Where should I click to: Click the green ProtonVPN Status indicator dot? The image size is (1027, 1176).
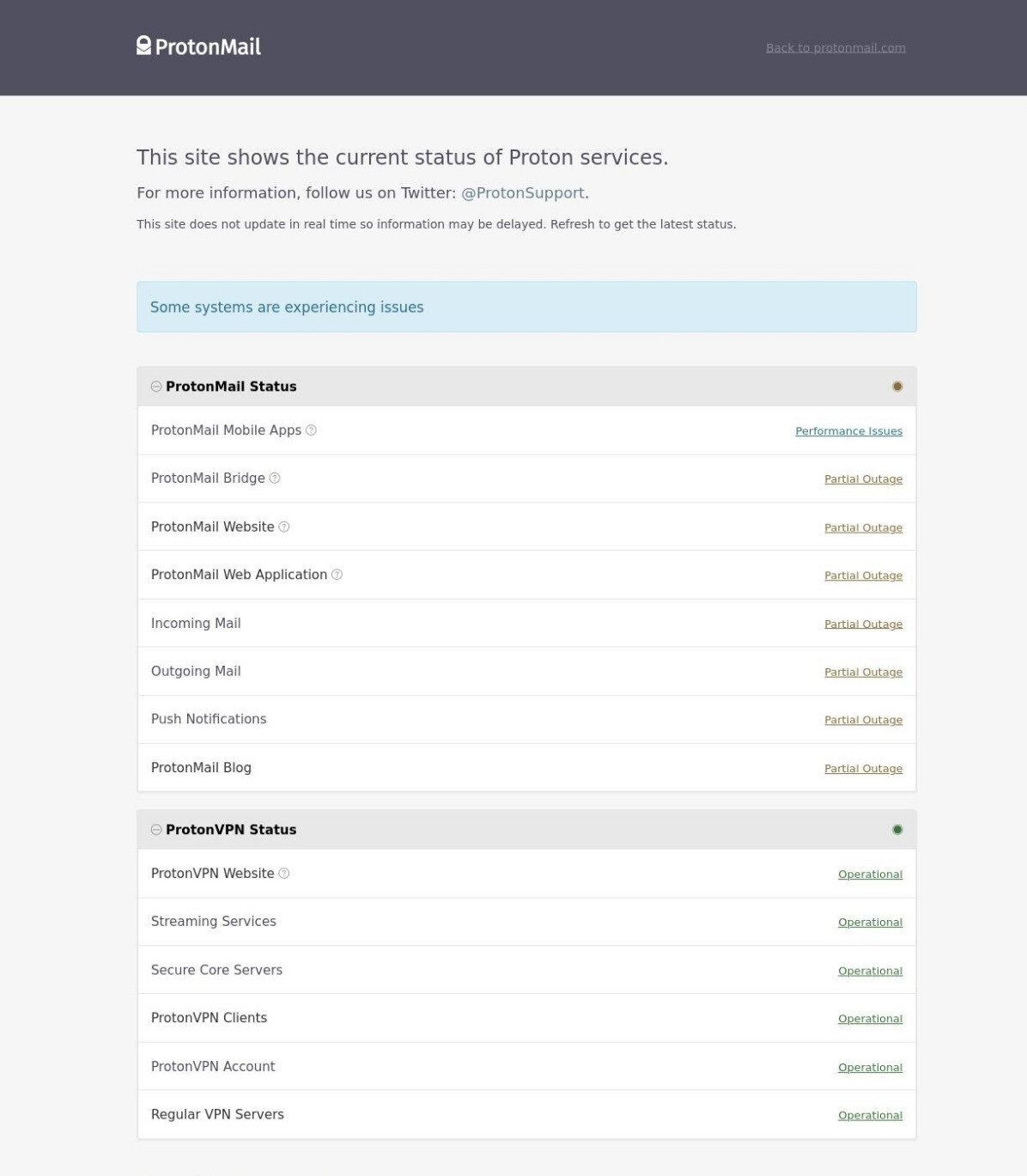coord(897,830)
